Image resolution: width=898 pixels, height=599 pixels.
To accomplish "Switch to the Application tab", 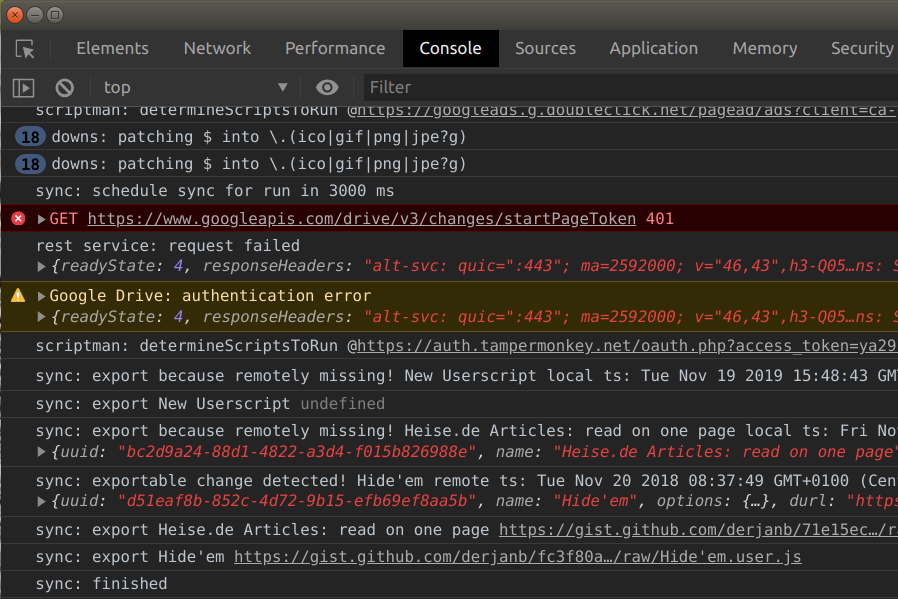I will tap(653, 49).
